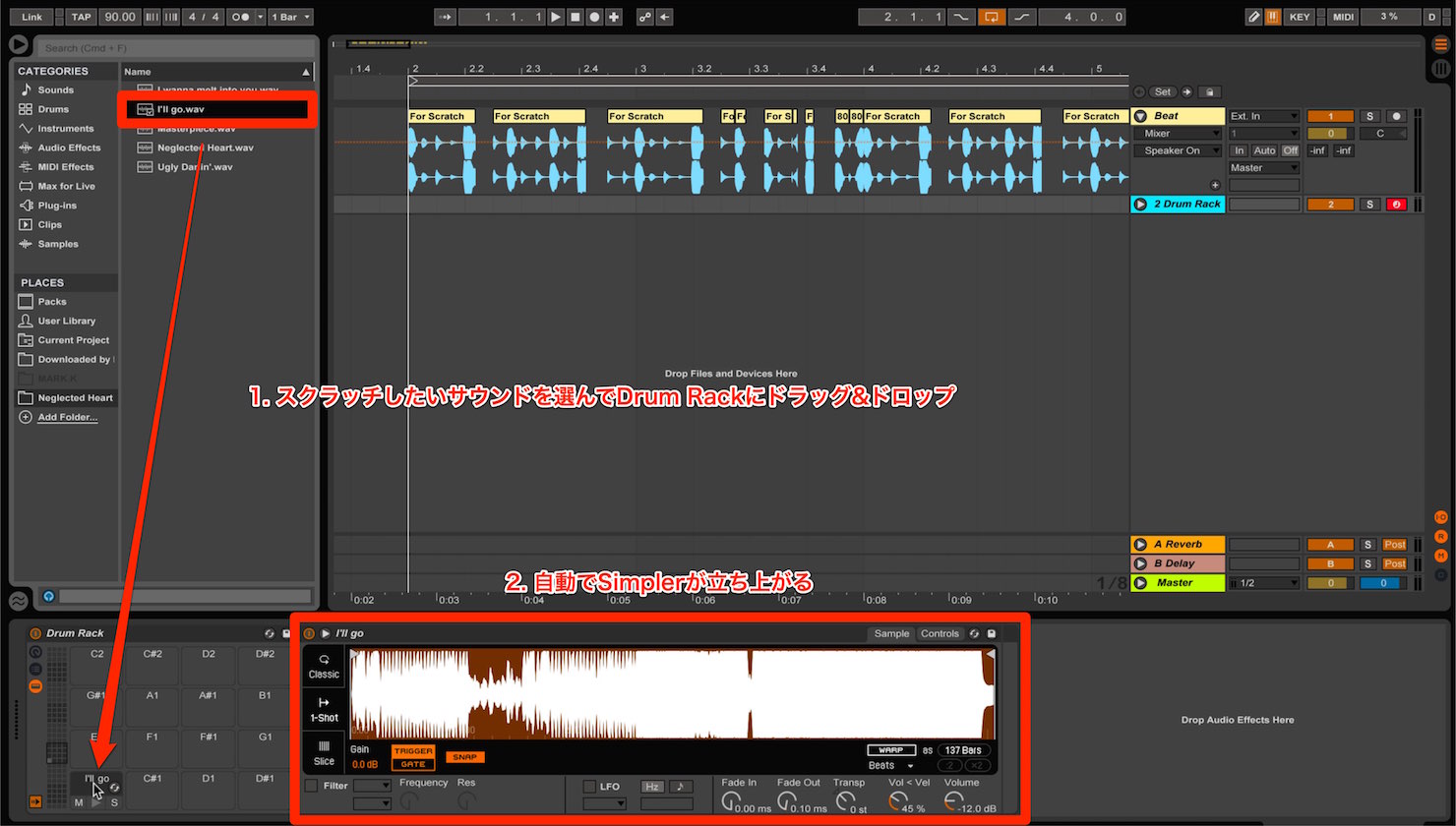Click the 90.00 tempo field
Viewport: 1456px width, 826px height.
[x=120, y=17]
